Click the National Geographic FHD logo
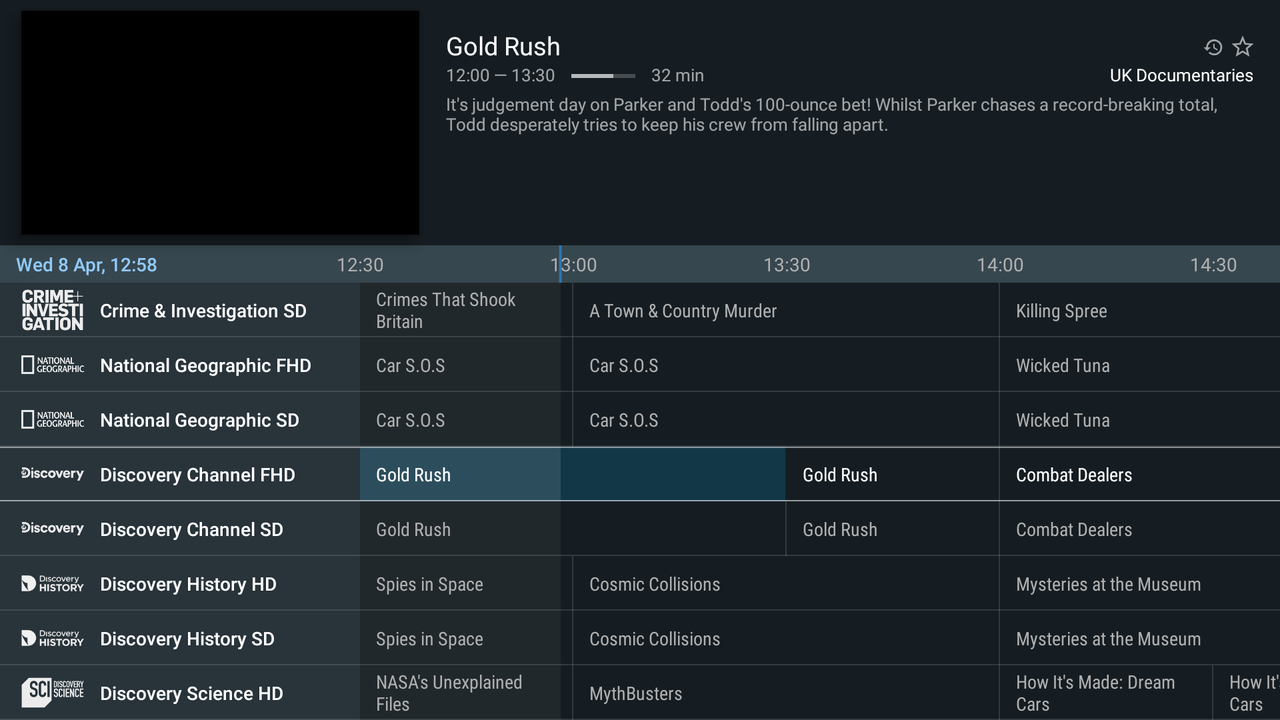Viewport: 1280px width, 720px height. 53,365
